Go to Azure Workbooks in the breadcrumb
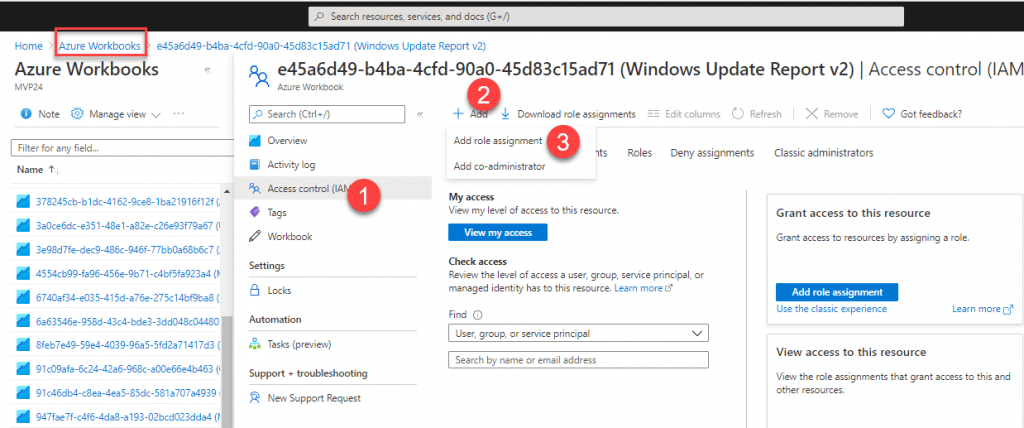 click(x=99, y=46)
